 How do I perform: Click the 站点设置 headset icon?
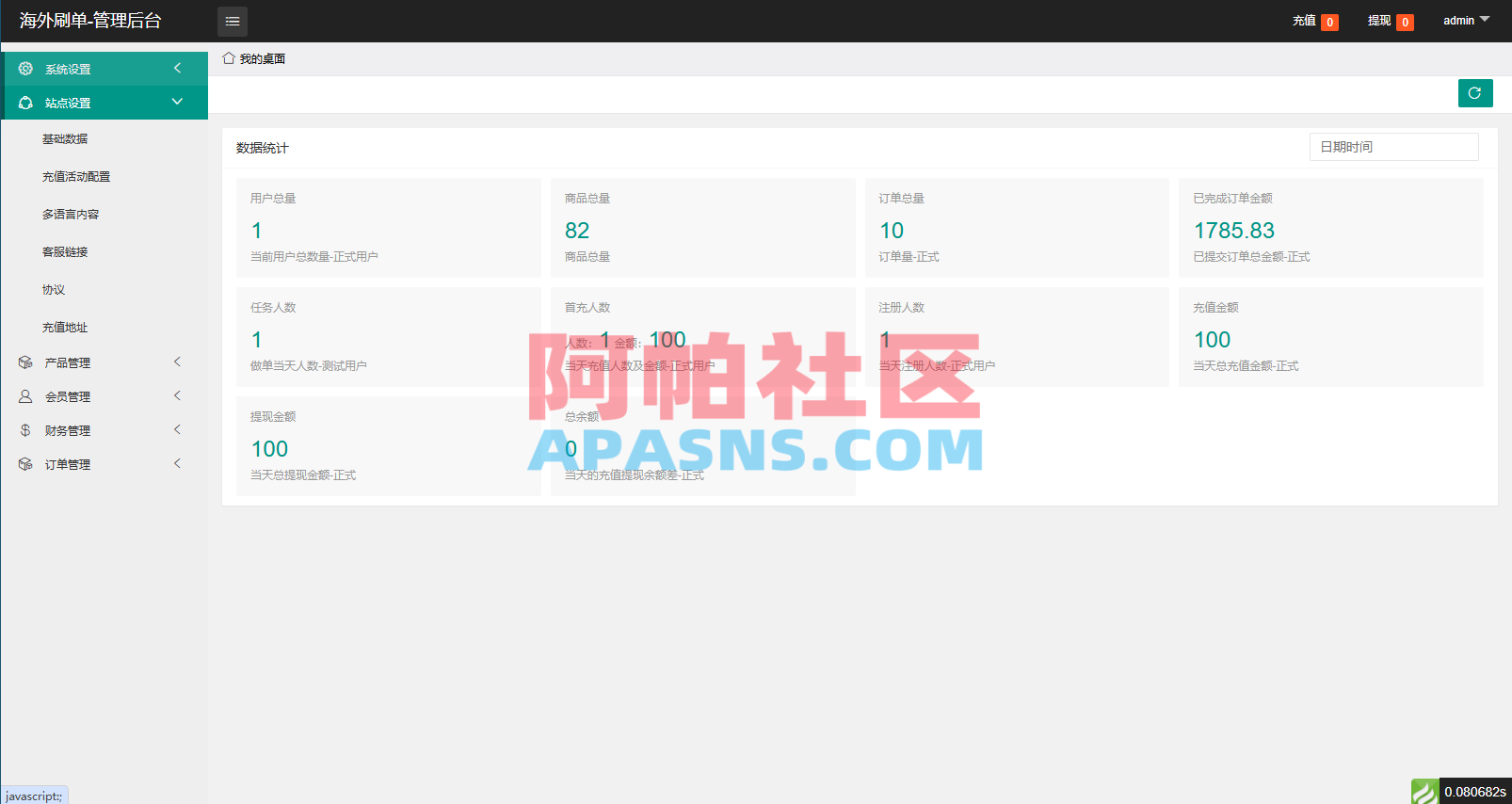(x=25, y=103)
